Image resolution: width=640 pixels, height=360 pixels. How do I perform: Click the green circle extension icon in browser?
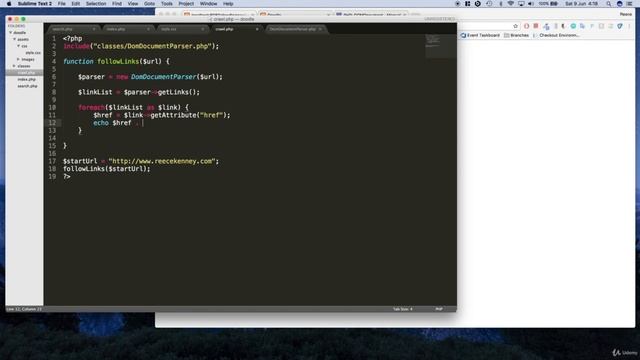point(573,26)
